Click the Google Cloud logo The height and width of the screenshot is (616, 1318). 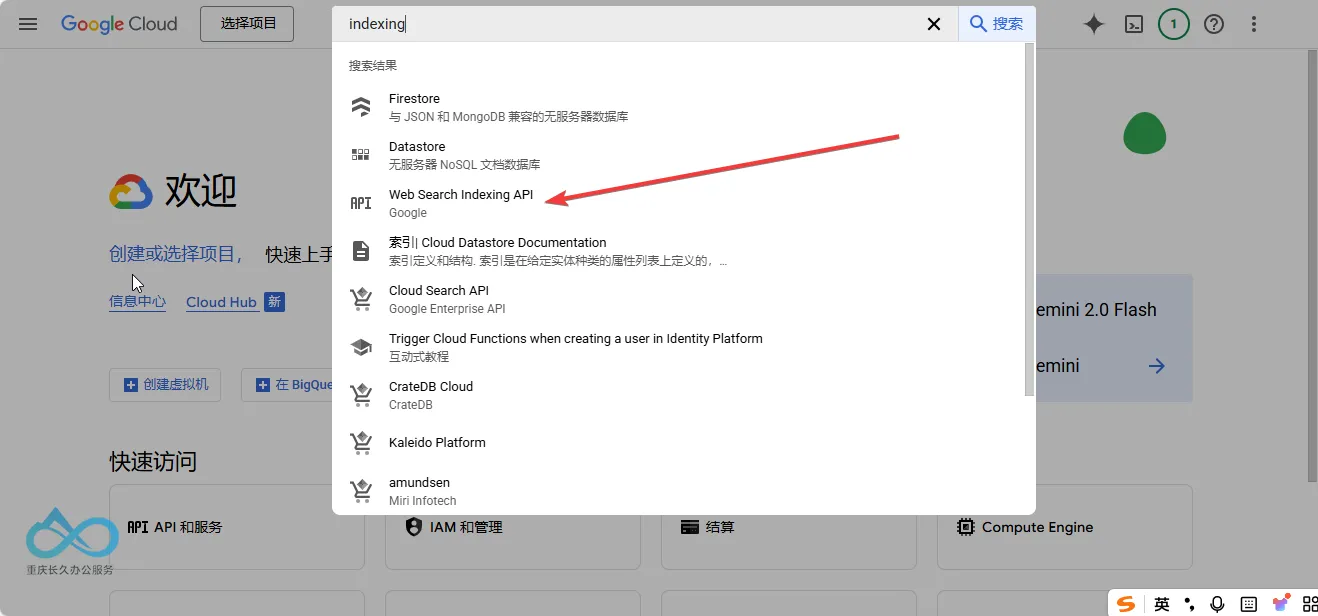click(119, 24)
